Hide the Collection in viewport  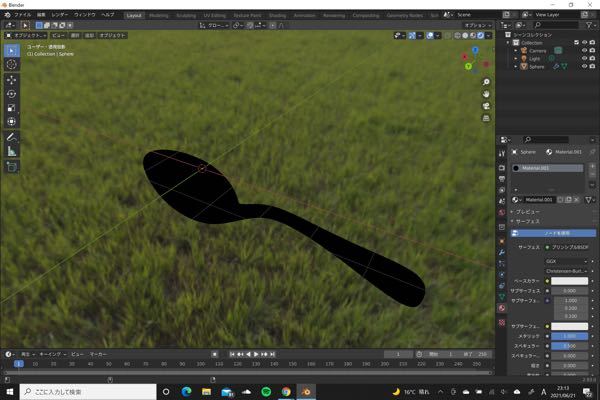tap(584, 42)
